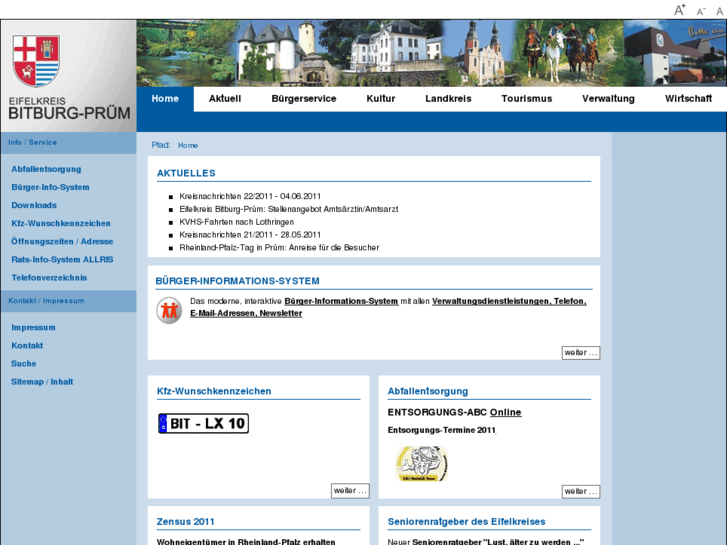Click Verwaltungsdienstleistungen, Telefon link

[x=509, y=301]
